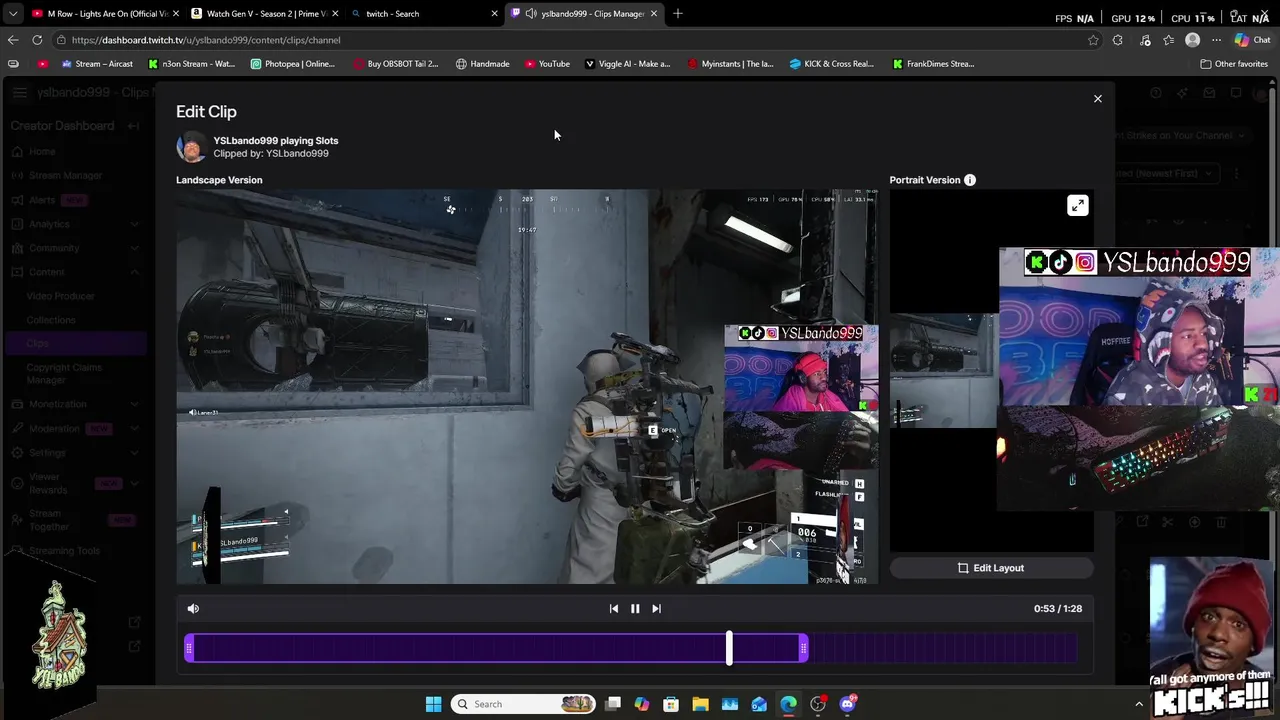Image resolution: width=1280 pixels, height=720 pixels.
Task: Skip forward to the clip end
Action: coord(656,608)
